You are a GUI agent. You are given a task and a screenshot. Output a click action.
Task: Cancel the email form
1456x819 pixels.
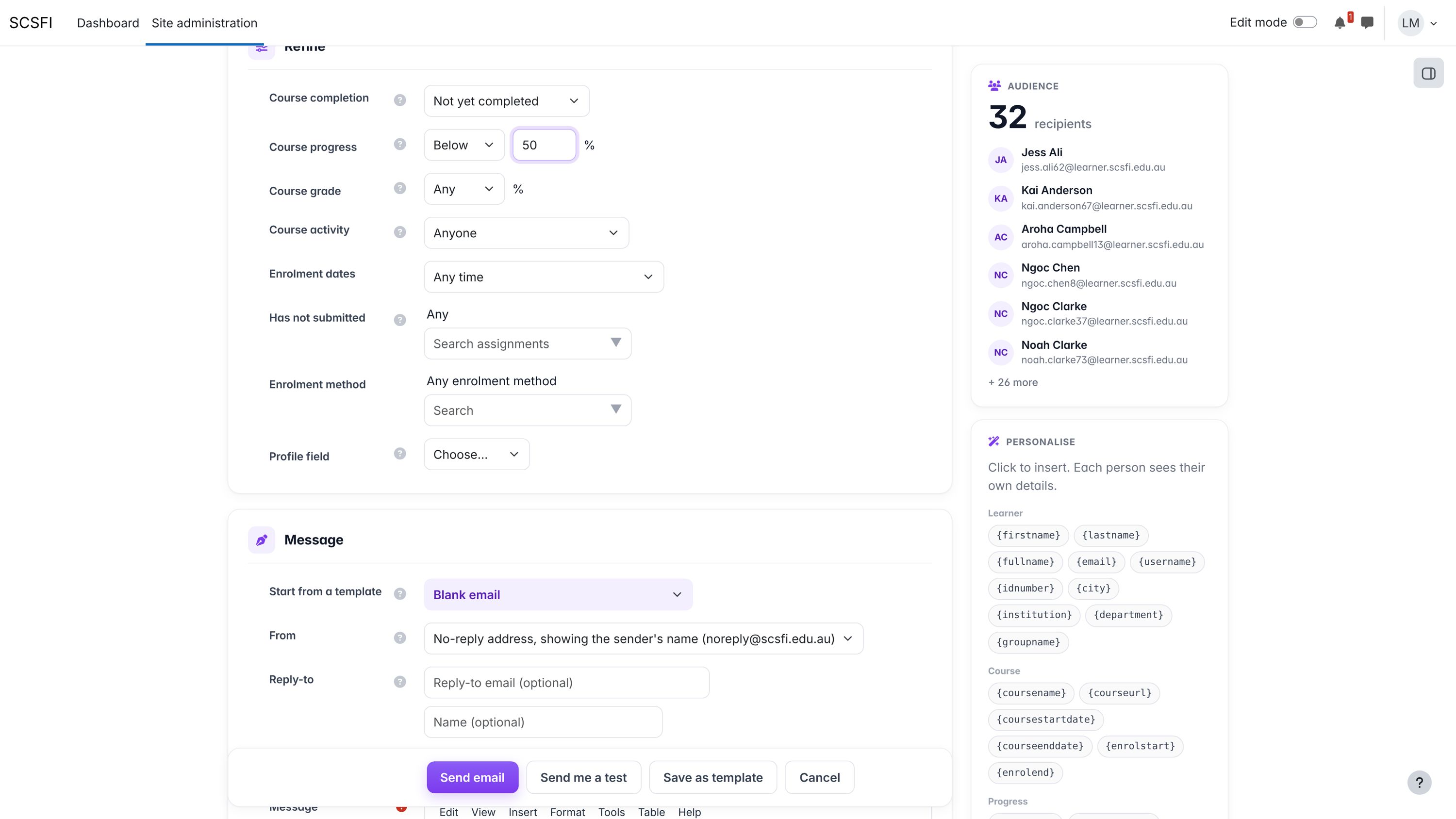[819, 778]
